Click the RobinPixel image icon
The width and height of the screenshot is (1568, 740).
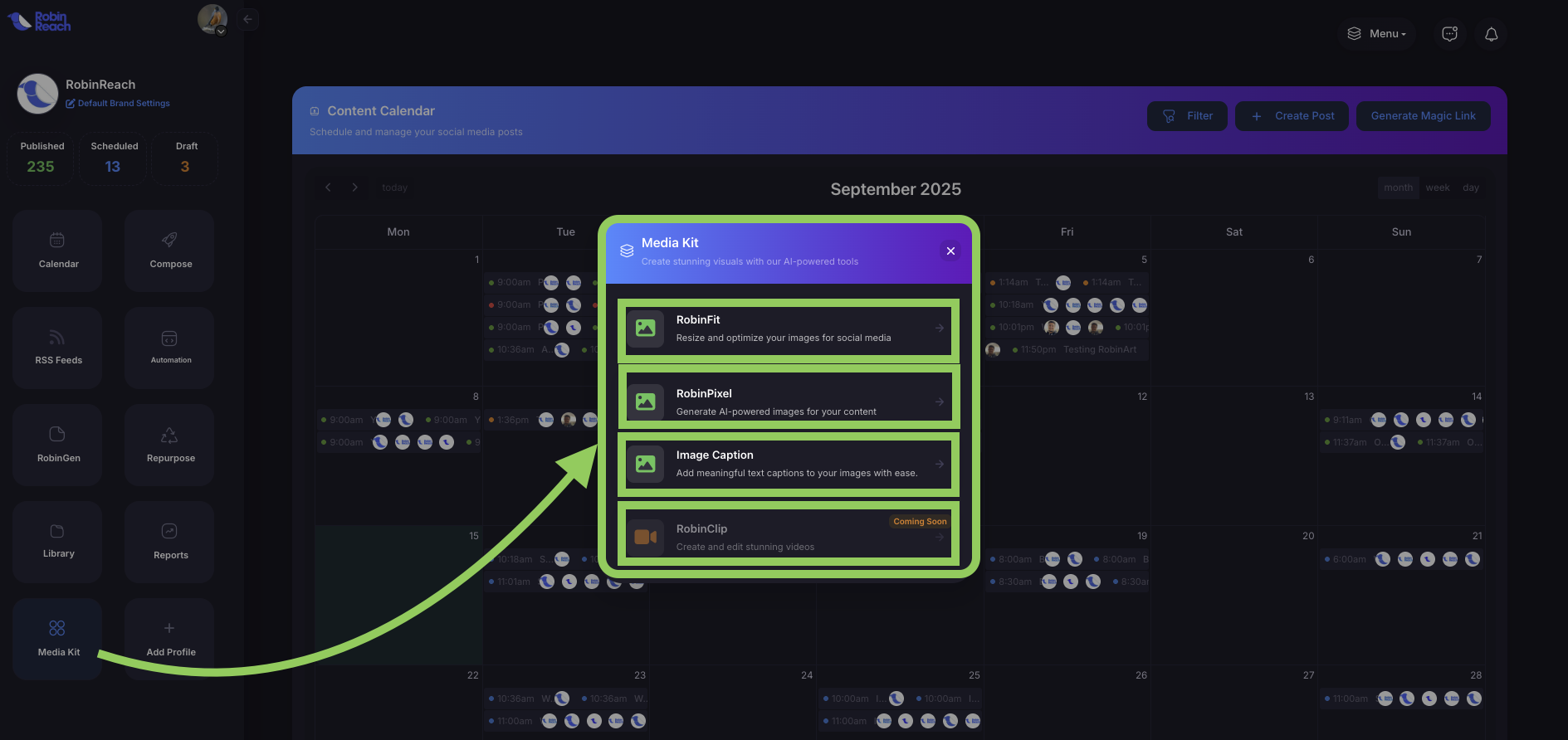(x=646, y=402)
